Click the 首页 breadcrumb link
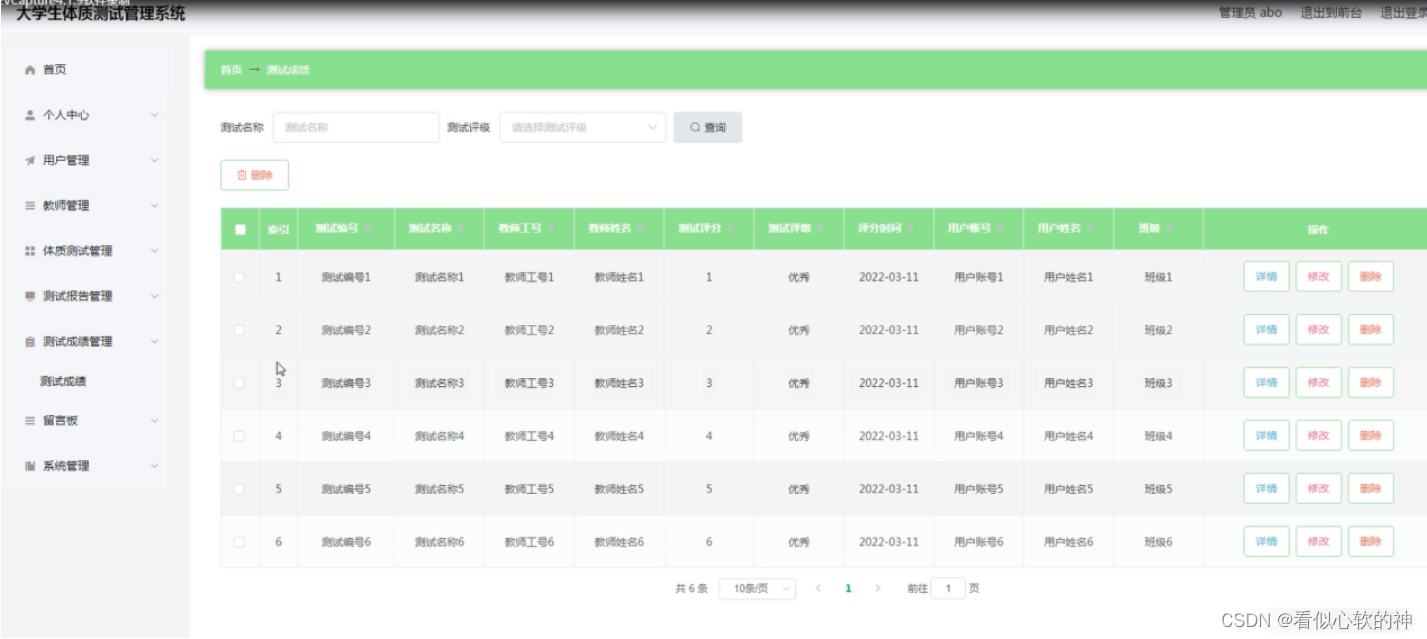 click(x=231, y=70)
